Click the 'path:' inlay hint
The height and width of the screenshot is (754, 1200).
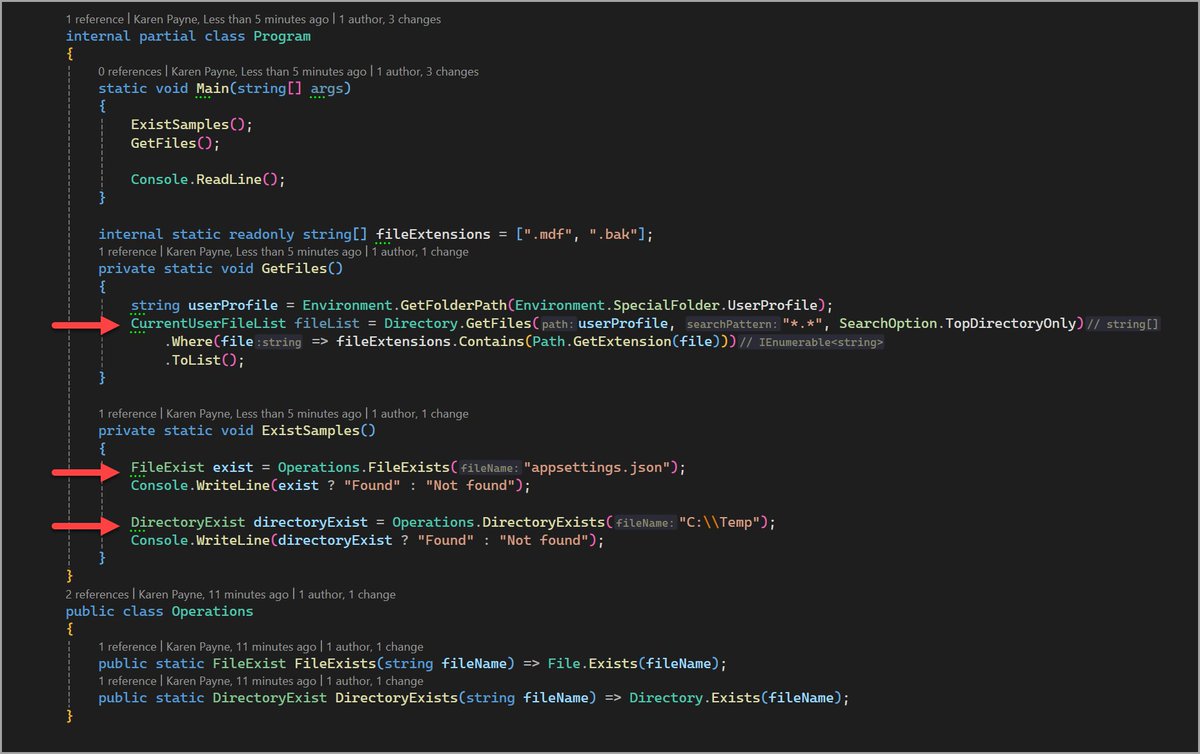(558, 324)
